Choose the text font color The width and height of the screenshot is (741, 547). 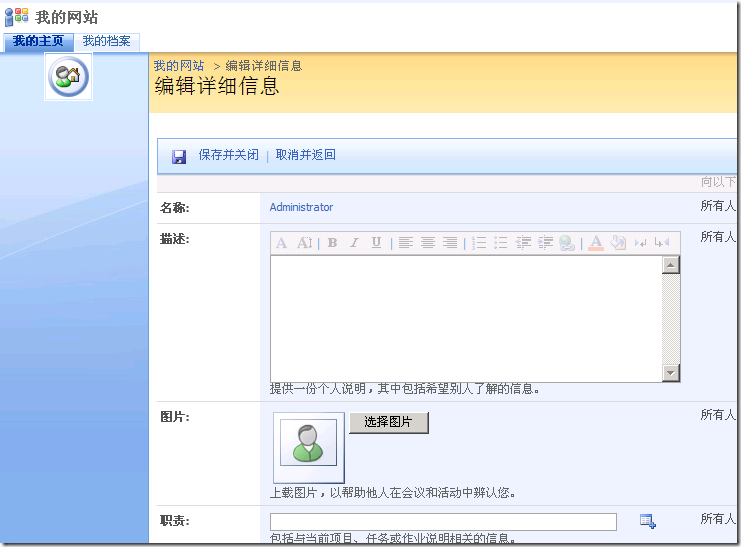596,243
